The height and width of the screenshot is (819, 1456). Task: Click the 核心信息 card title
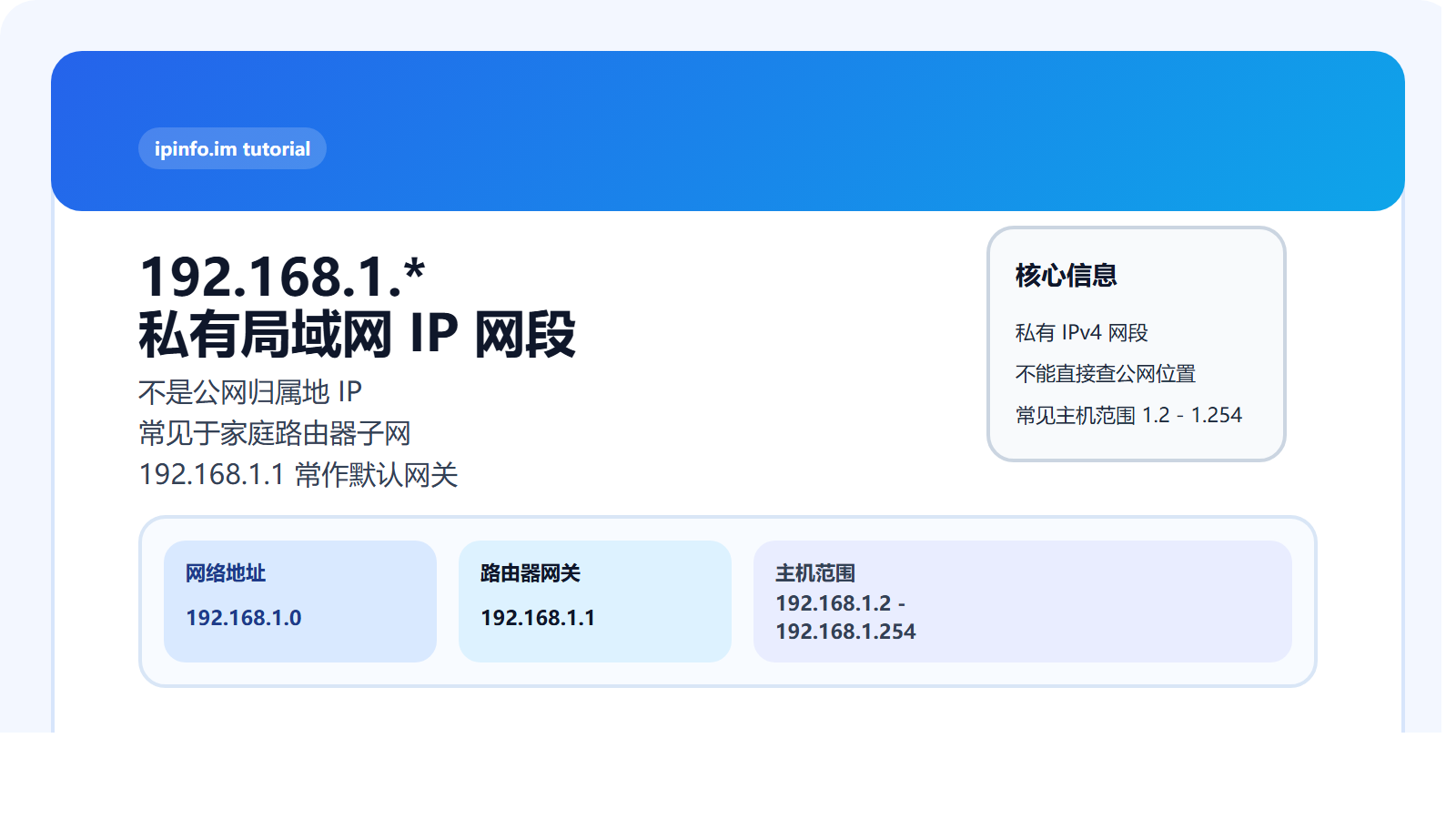click(x=1066, y=275)
